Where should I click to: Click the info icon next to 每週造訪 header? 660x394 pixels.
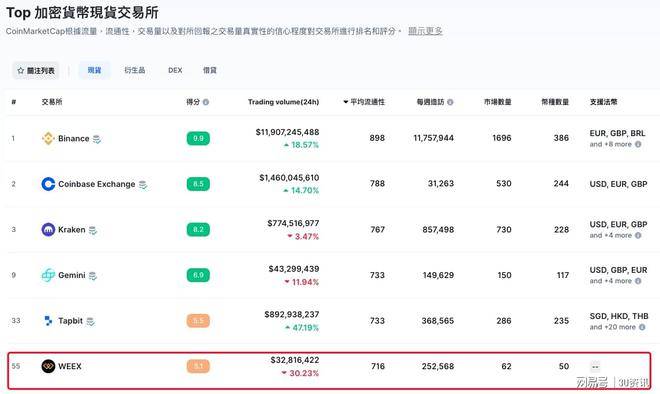coord(450,102)
